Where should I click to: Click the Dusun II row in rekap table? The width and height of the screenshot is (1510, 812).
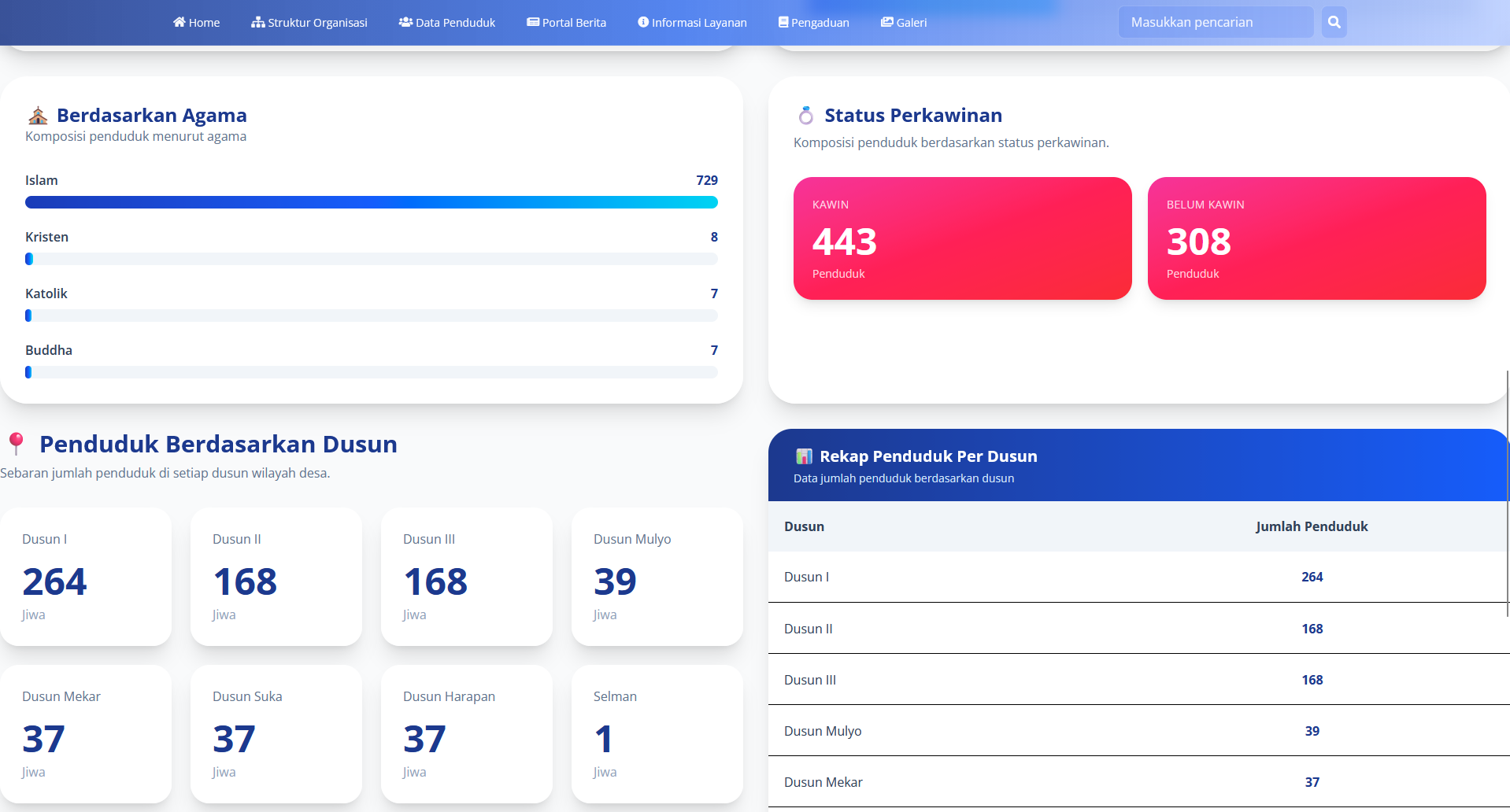click(x=1138, y=629)
